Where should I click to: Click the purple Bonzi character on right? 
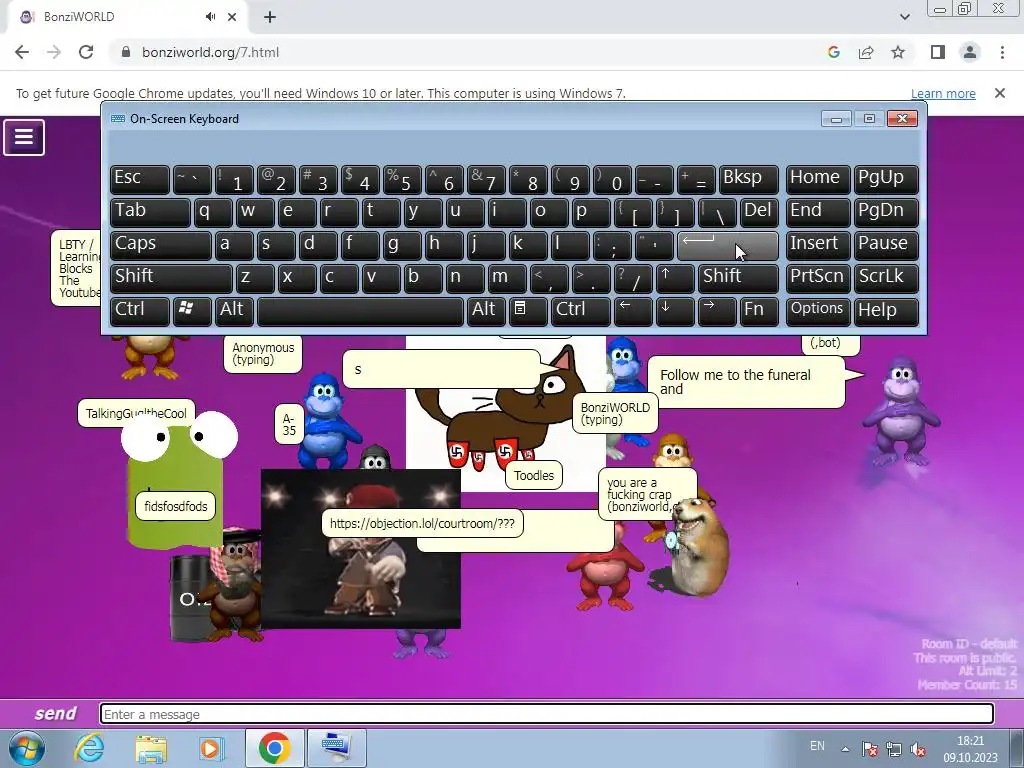pyautogui.click(x=902, y=411)
